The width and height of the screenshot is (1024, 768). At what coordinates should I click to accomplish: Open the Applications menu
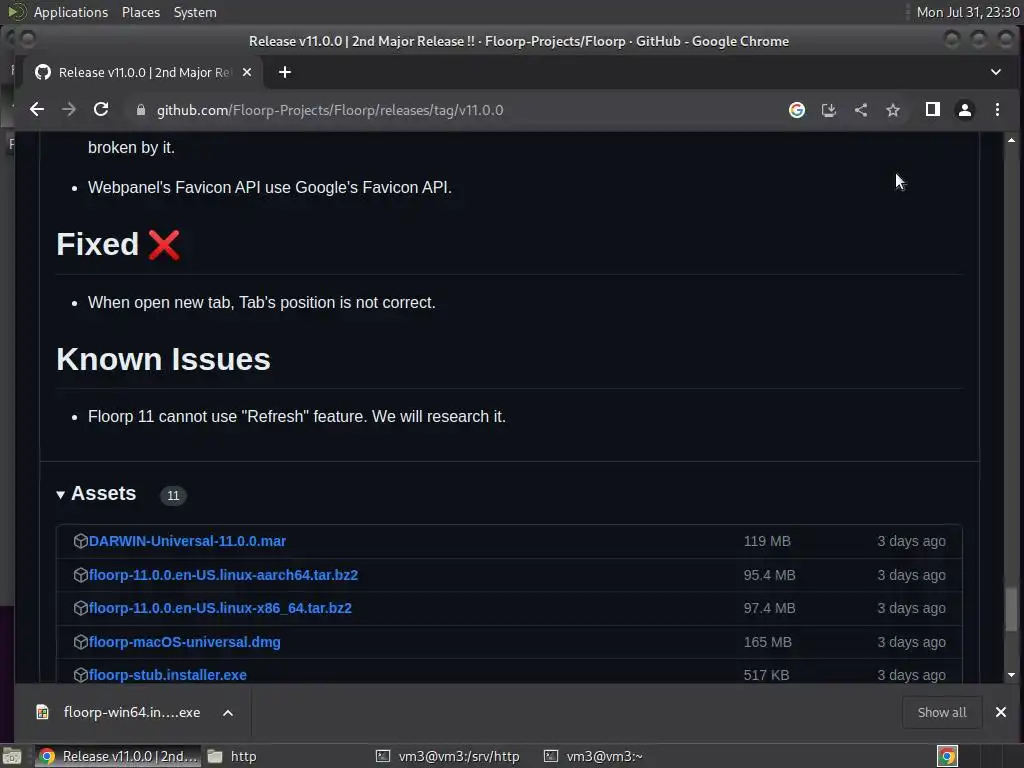[x=71, y=12]
